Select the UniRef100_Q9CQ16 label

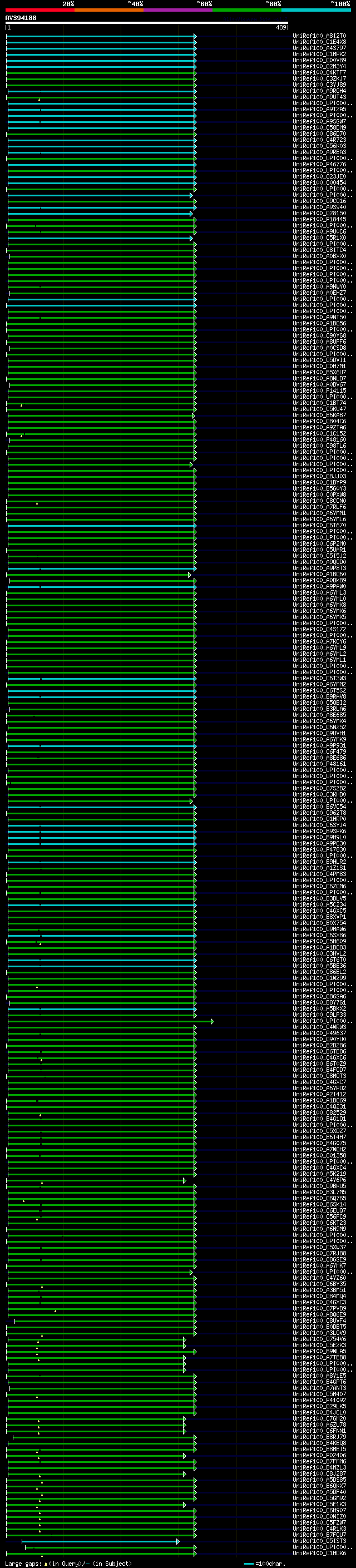(x=319, y=201)
